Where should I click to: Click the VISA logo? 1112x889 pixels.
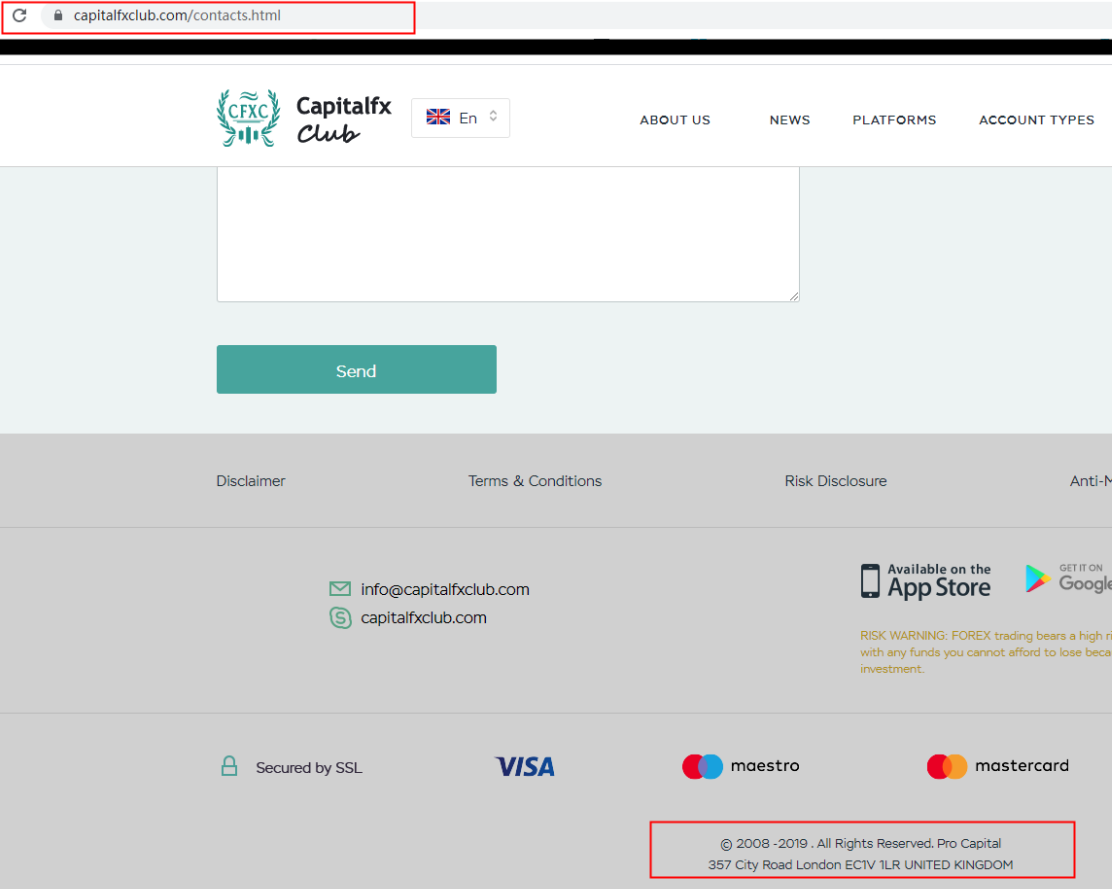tap(525, 766)
